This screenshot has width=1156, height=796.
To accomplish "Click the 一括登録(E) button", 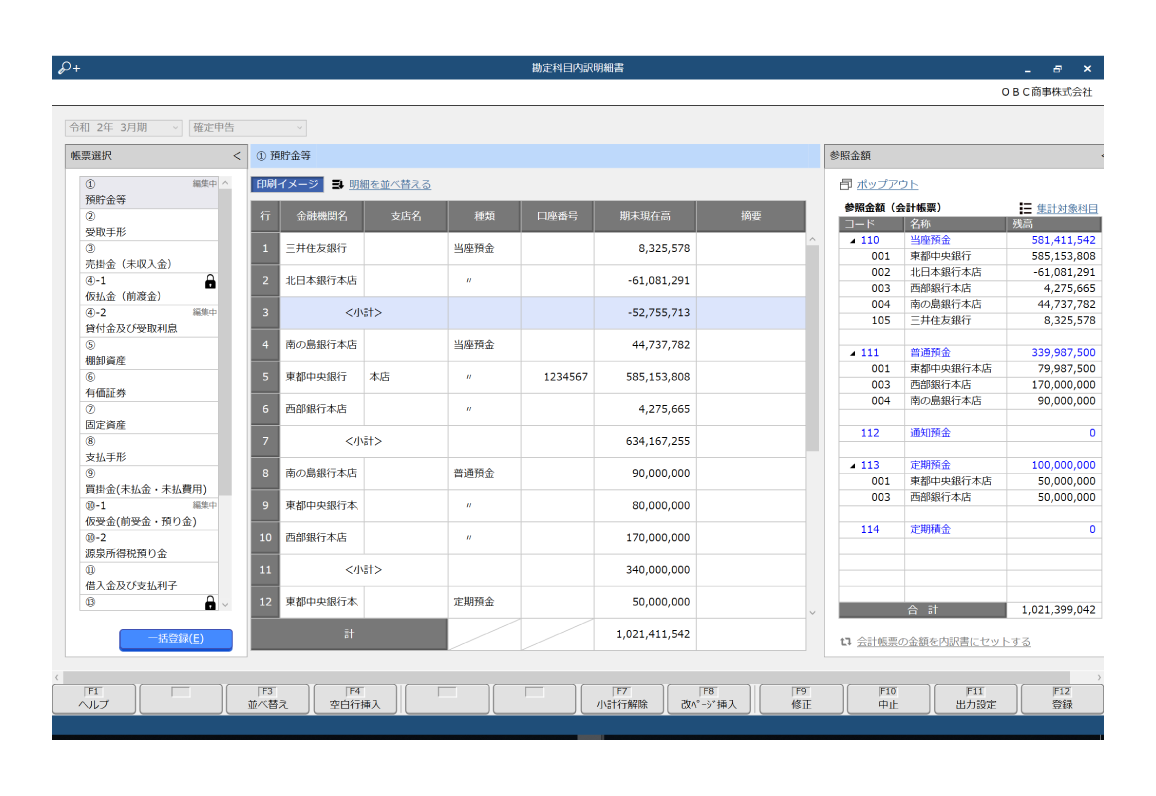I will [x=176, y=639].
